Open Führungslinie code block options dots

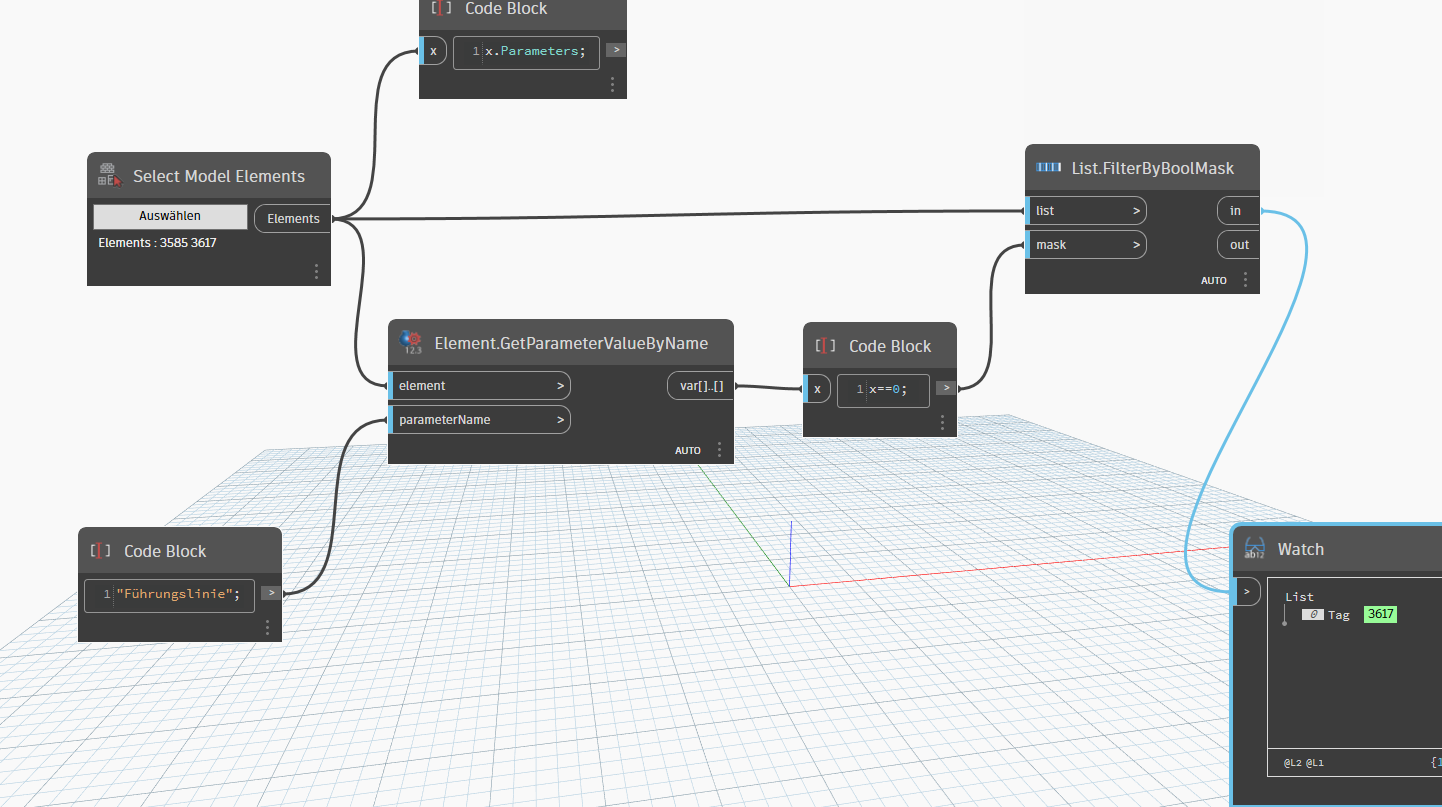(267, 628)
